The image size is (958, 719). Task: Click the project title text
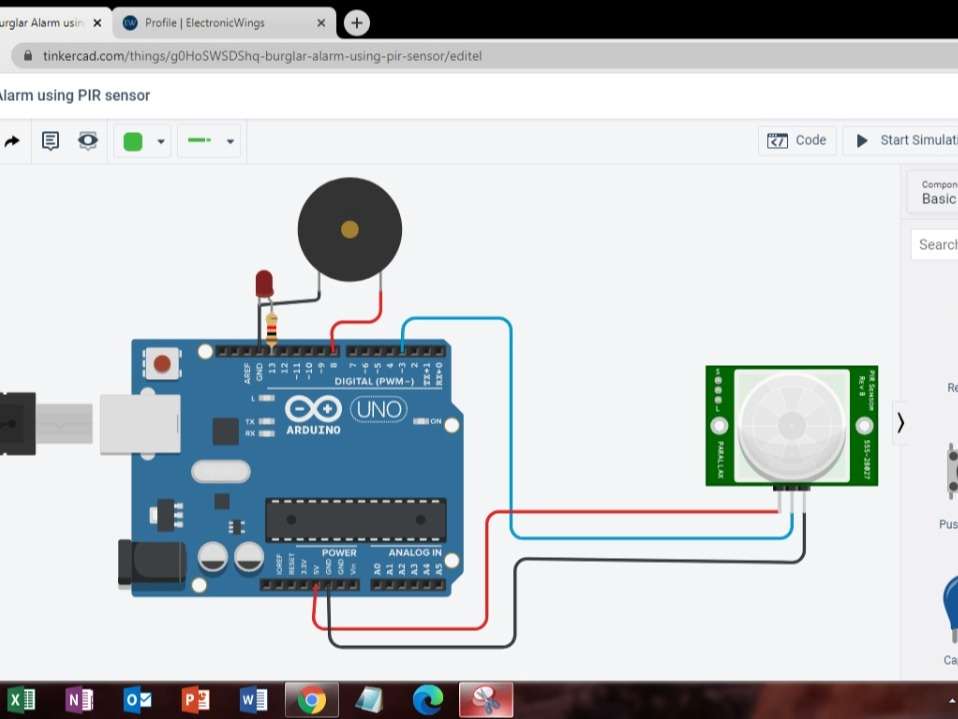coord(75,96)
